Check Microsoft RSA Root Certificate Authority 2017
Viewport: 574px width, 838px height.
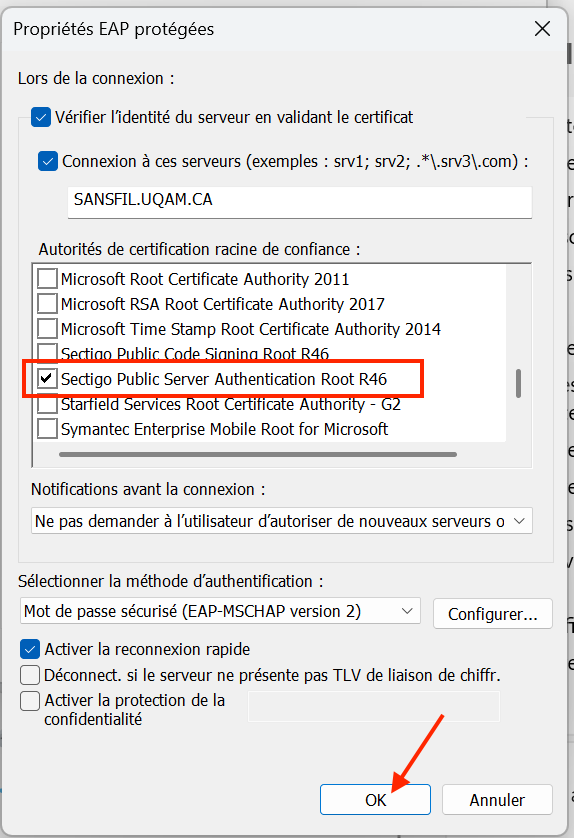pos(47,304)
